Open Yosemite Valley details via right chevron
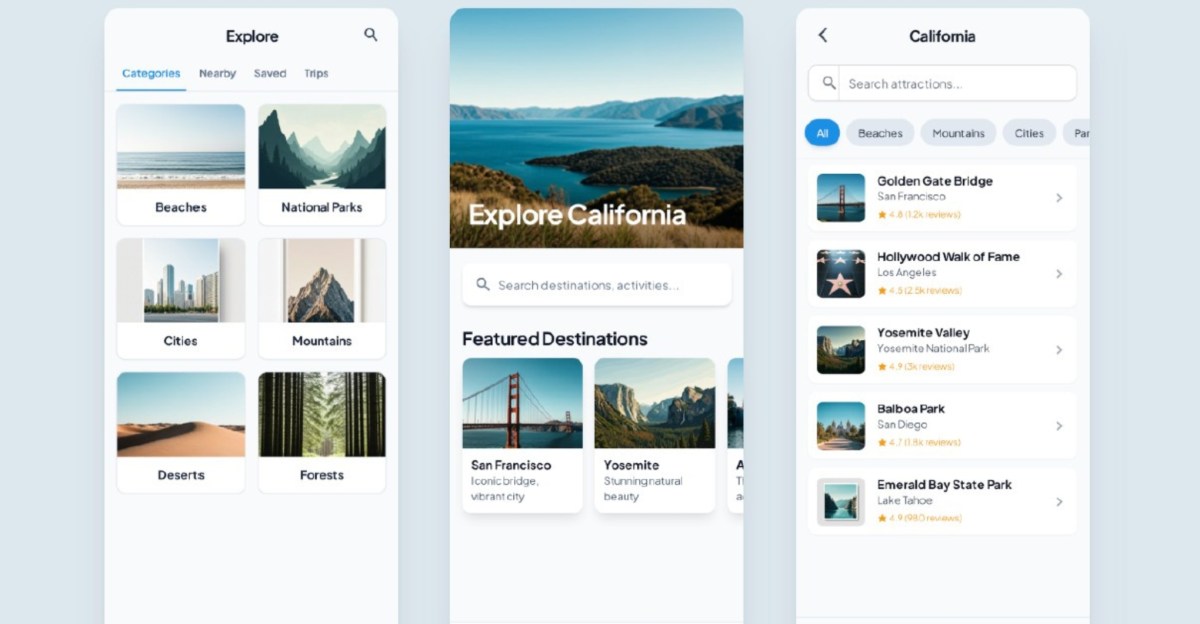The width and height of the screenshot is (1200, 624). (x=1059, y=350)
